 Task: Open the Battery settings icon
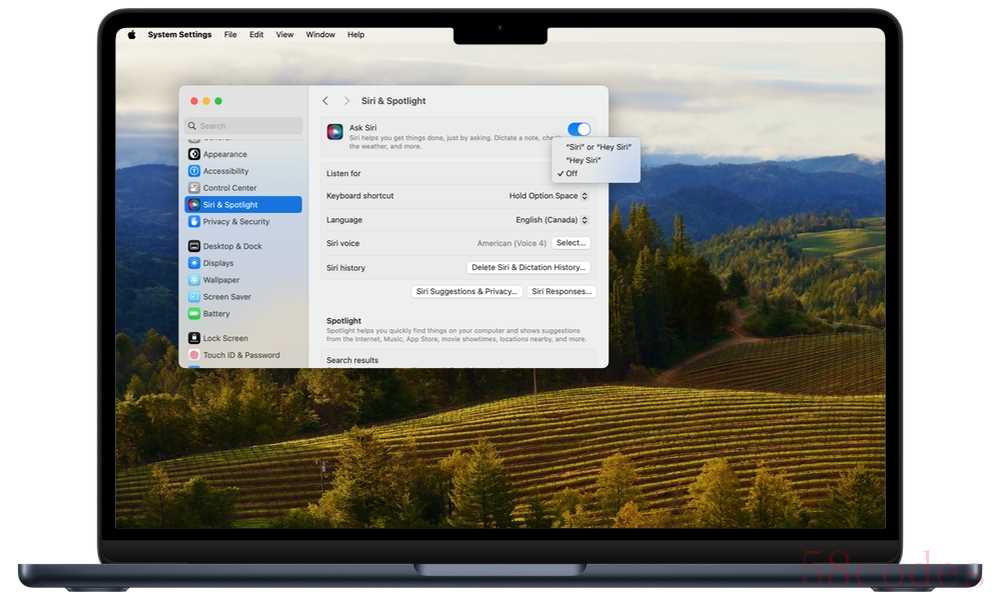(x=194, y=314)
